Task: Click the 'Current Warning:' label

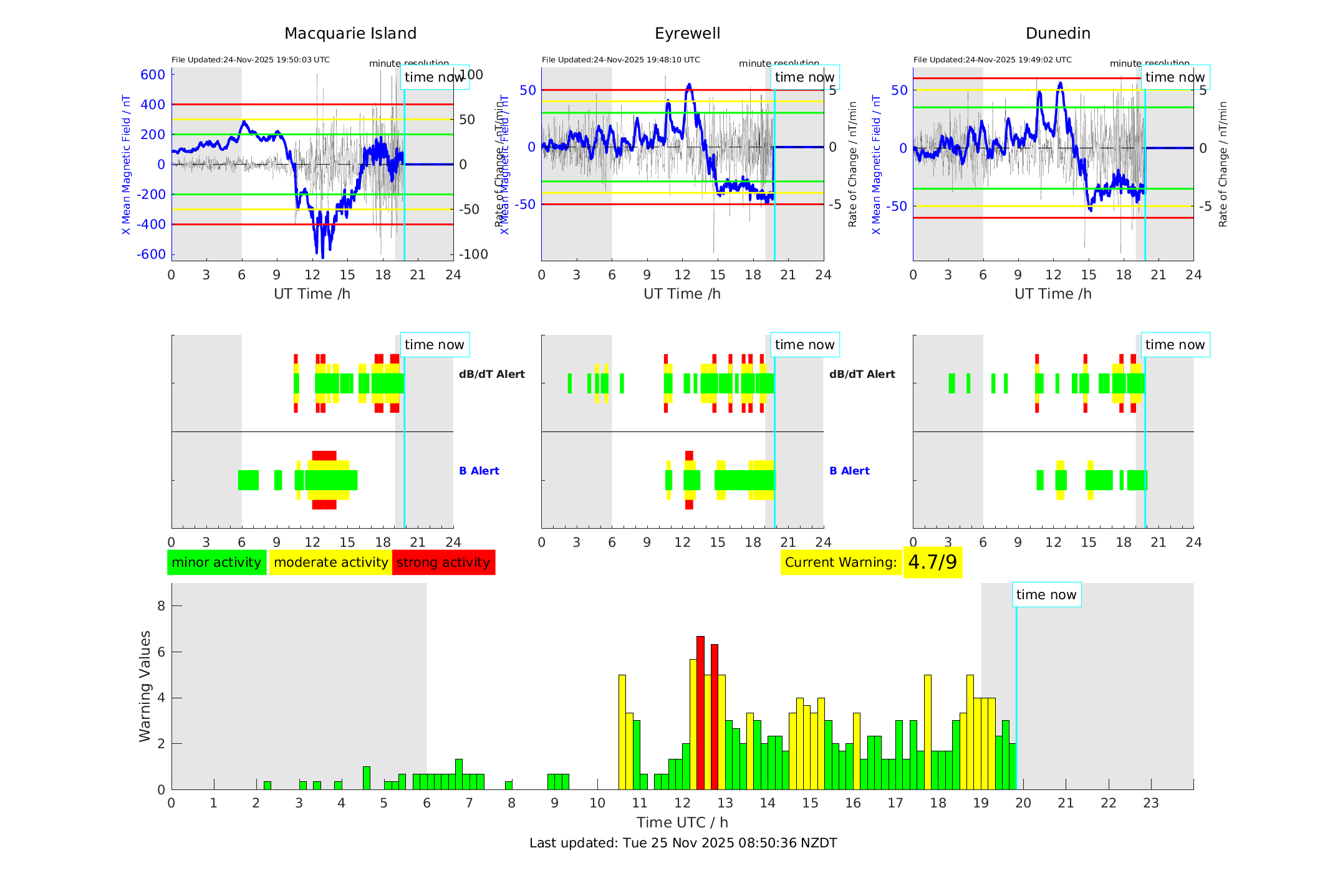Action: pos(841,562)
